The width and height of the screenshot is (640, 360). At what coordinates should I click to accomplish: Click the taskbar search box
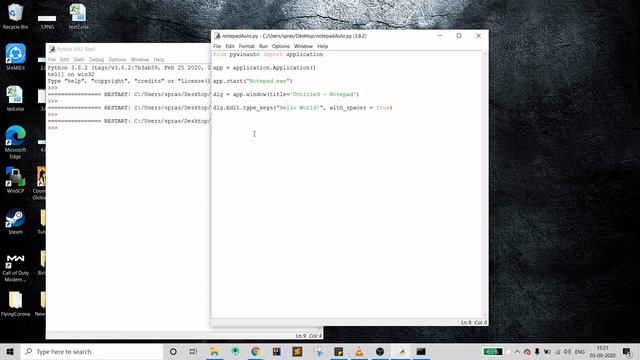click(92, 351)
